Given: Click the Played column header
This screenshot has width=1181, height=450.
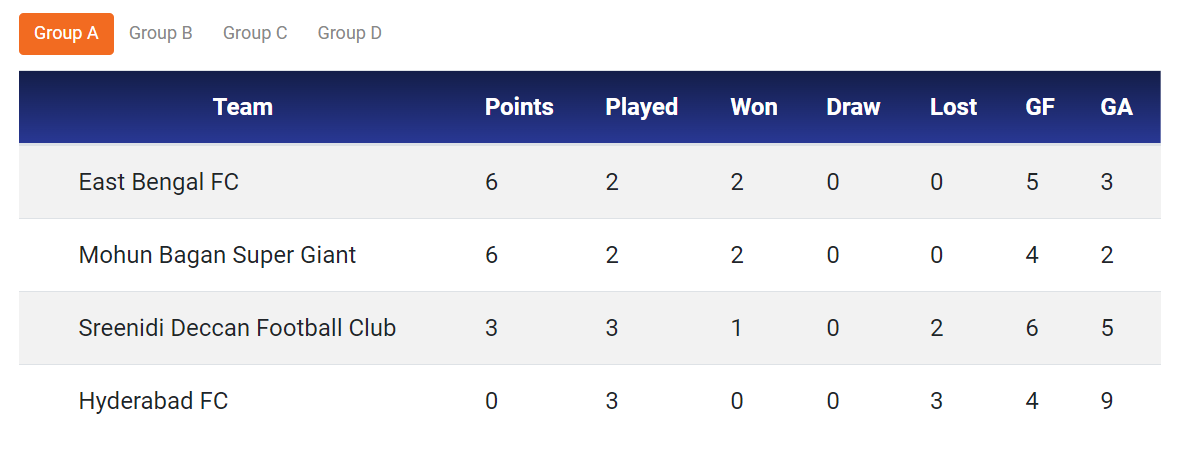Looking at the screenshot, I should 641,107.
